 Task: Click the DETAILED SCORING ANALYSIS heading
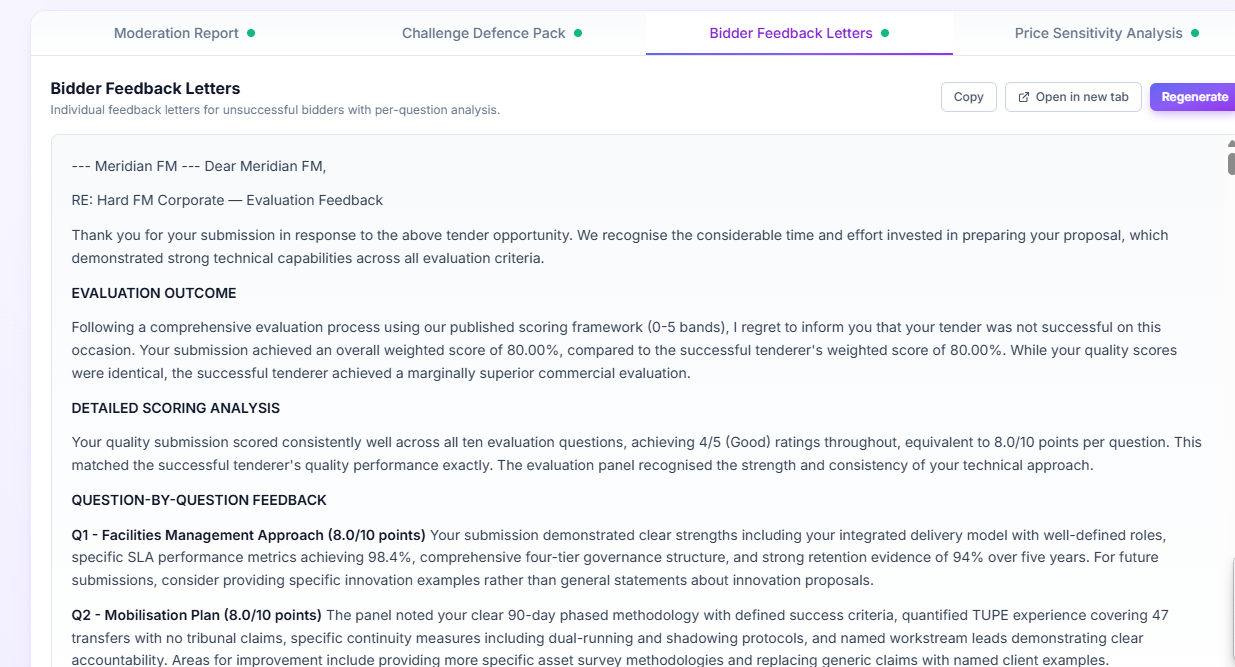pyautogui.click(x=175, y=408)
